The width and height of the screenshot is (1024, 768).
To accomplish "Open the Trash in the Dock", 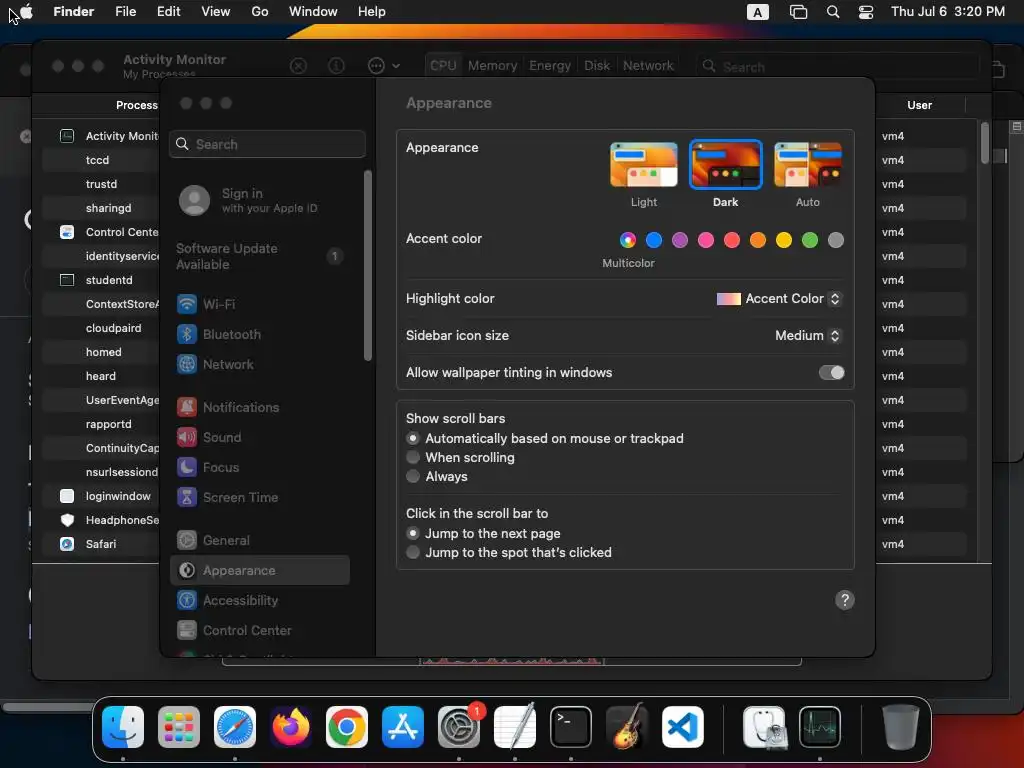I will [901, 727].
